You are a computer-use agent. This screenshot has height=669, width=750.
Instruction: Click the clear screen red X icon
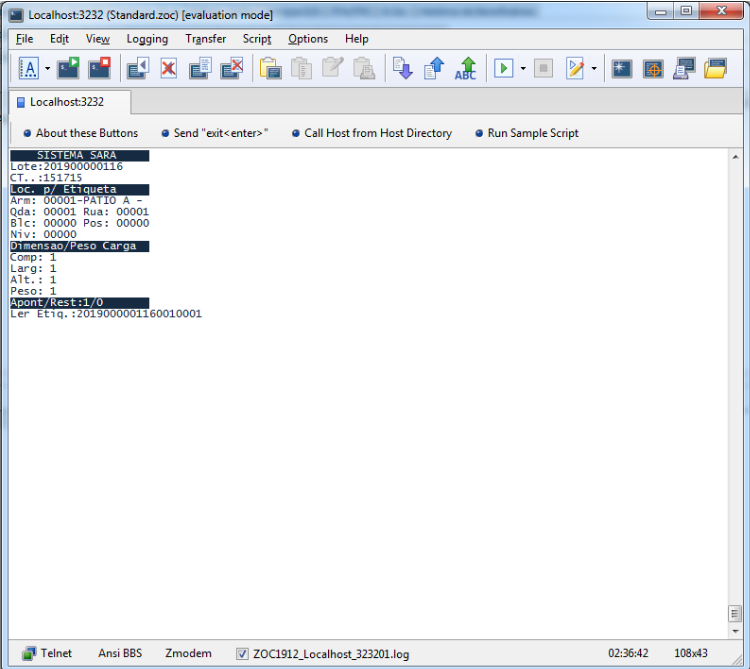[168, 68]
